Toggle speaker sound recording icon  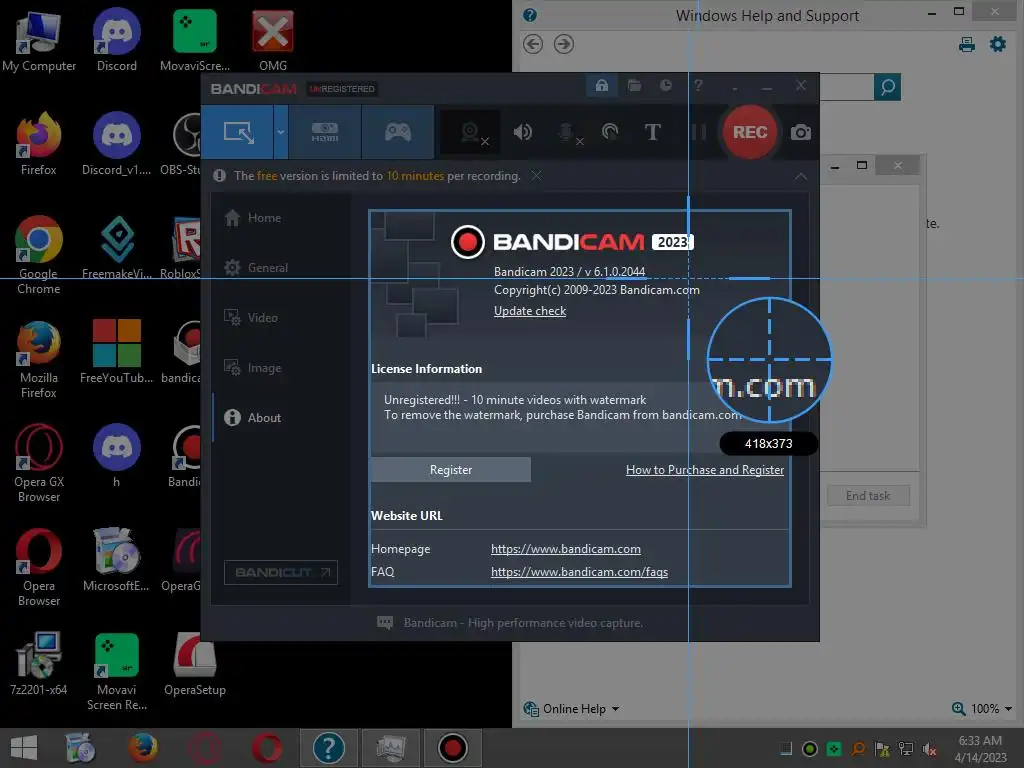[522, 133]
